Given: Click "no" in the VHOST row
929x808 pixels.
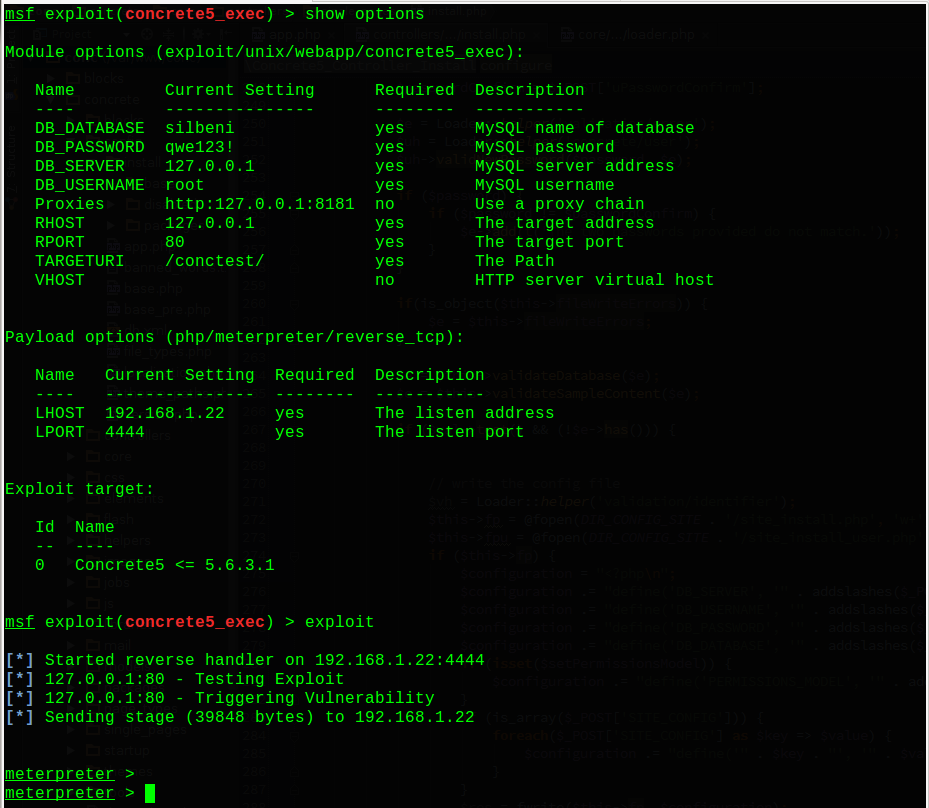Looking at the screenshot, I should 385,280.
